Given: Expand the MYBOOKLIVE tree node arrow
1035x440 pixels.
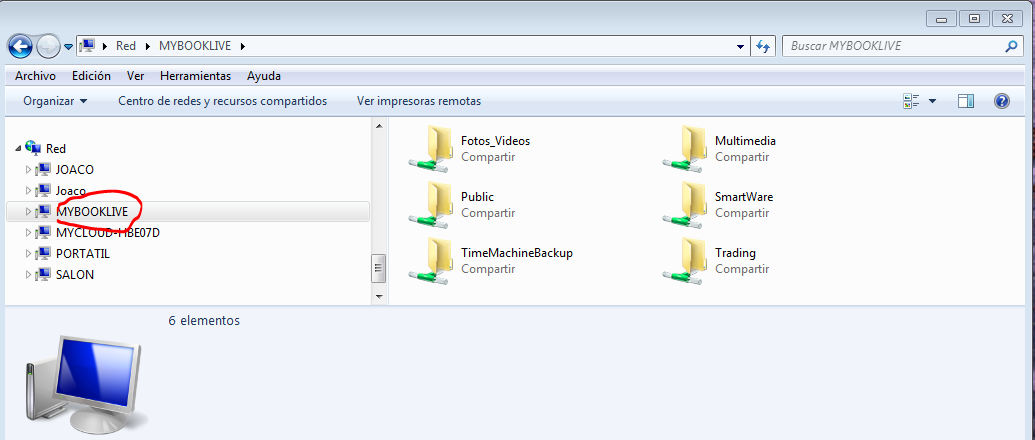Looking at the screenshot, I should (x=28, y=211).
